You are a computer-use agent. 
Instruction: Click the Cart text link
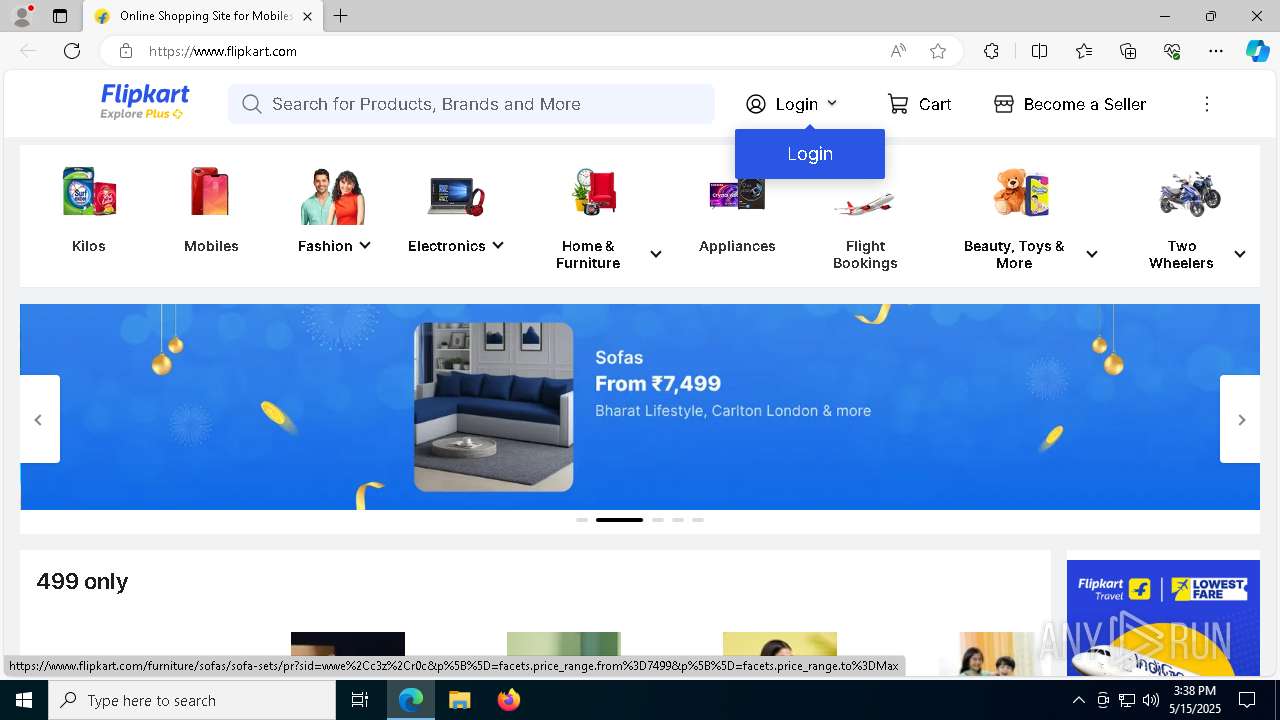935,104
